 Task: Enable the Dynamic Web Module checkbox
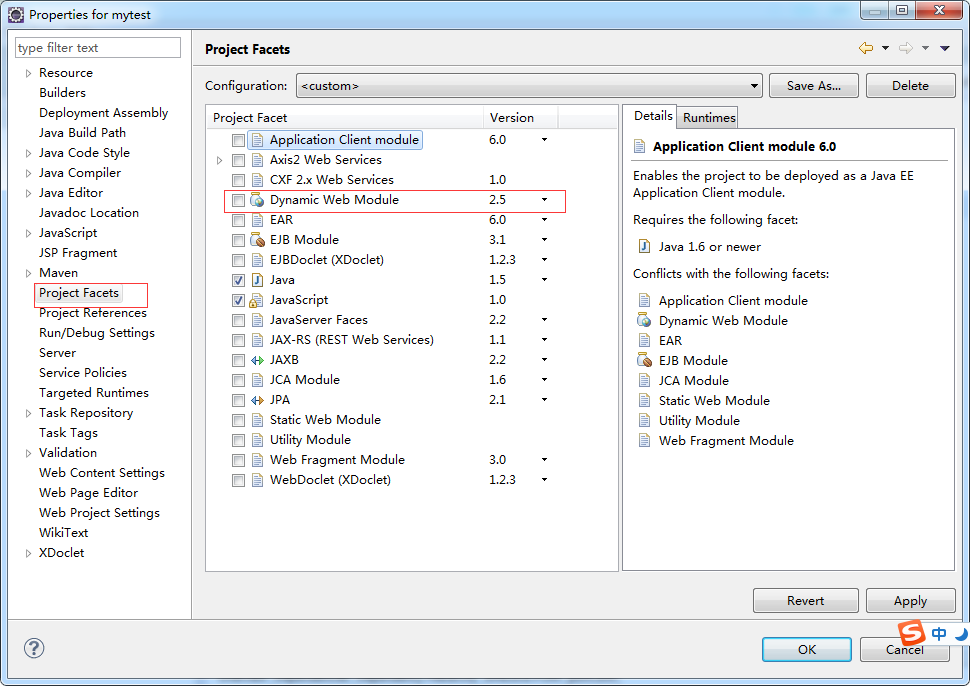click(x=238, y=200)
